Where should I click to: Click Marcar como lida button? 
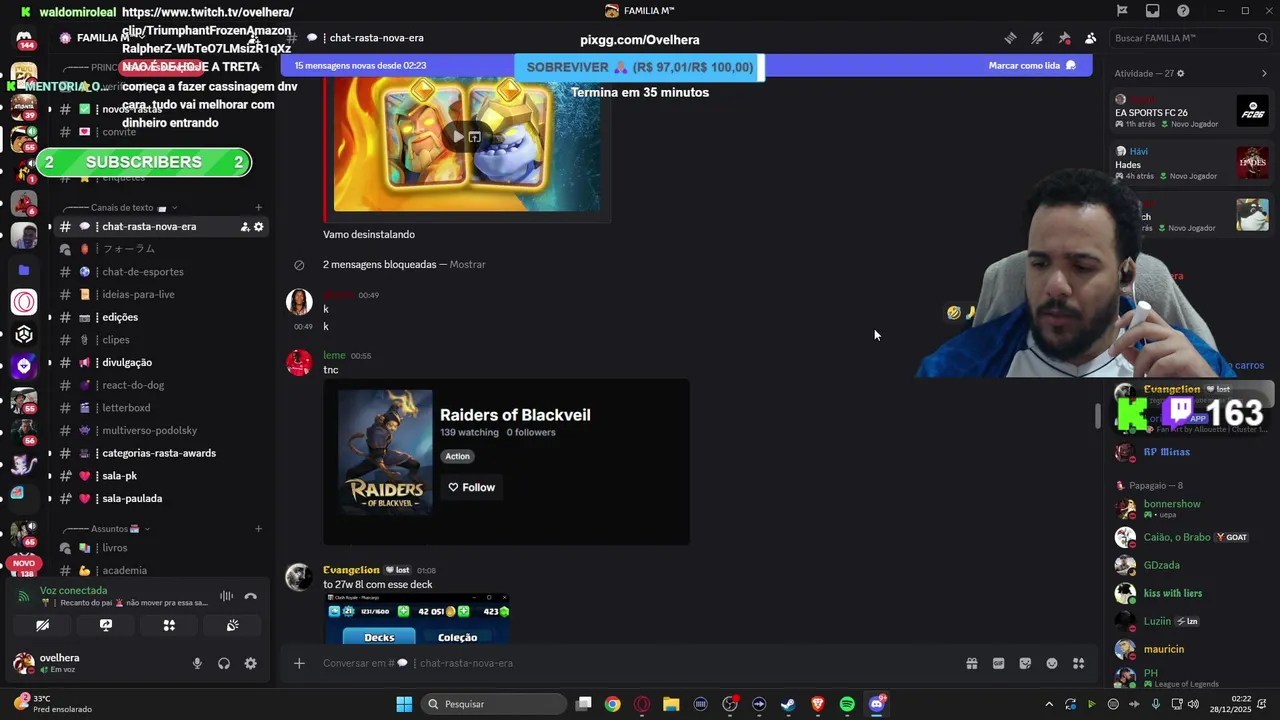(1032, 66)
